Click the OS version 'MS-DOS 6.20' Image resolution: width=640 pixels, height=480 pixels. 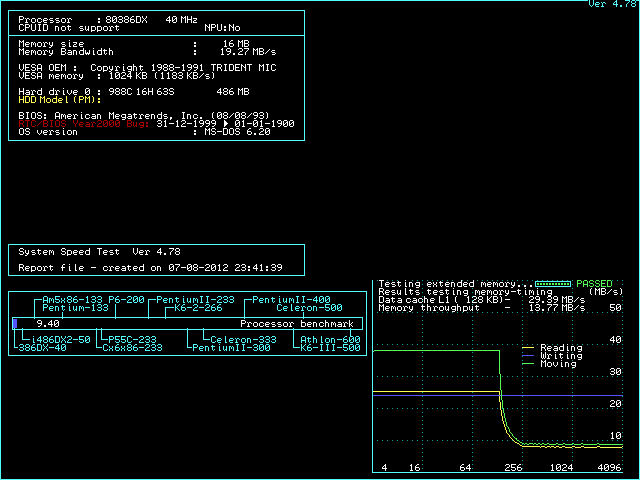click(237, 132)
